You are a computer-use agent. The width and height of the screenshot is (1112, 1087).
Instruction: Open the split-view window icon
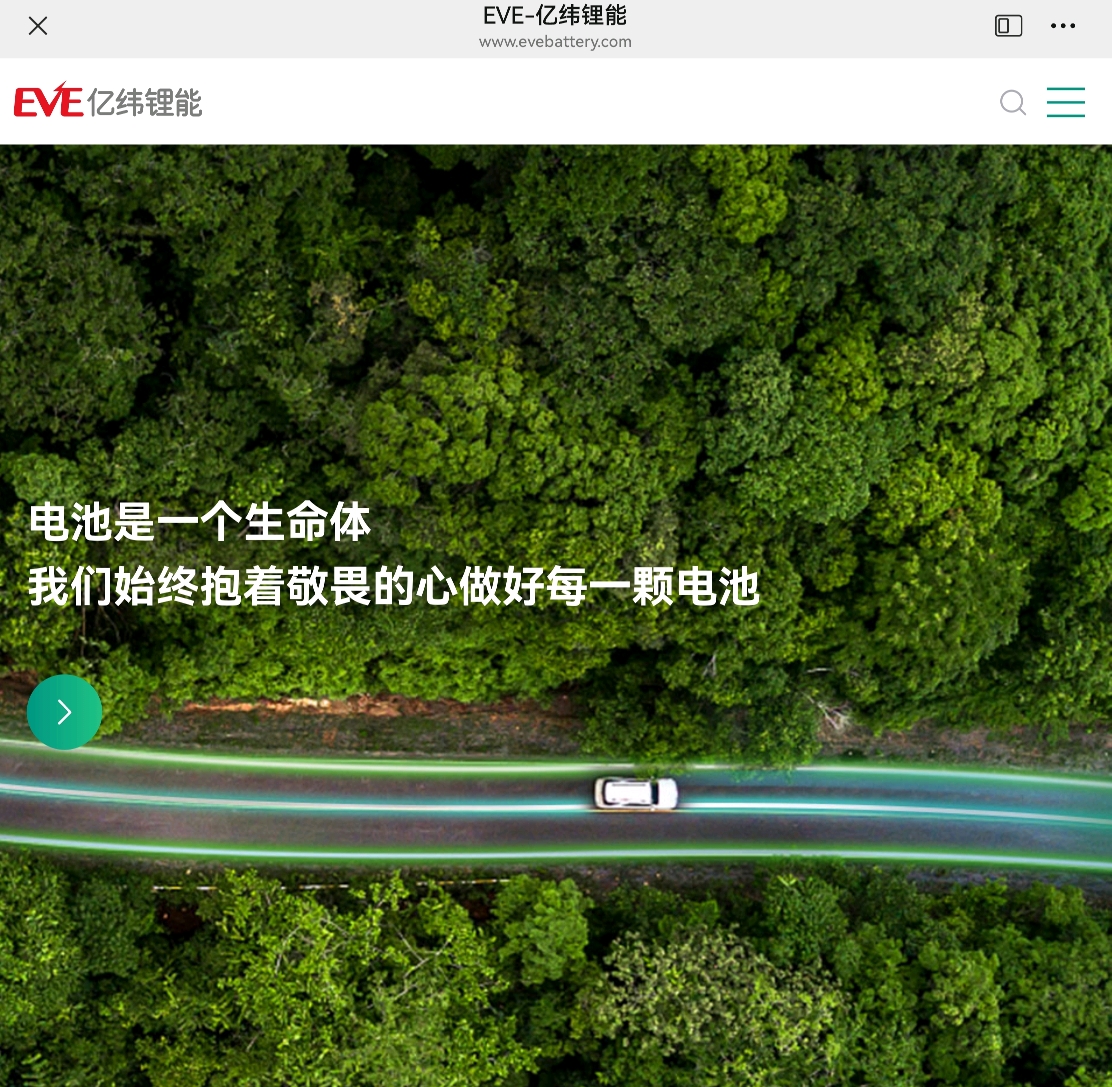point(1008,26)
